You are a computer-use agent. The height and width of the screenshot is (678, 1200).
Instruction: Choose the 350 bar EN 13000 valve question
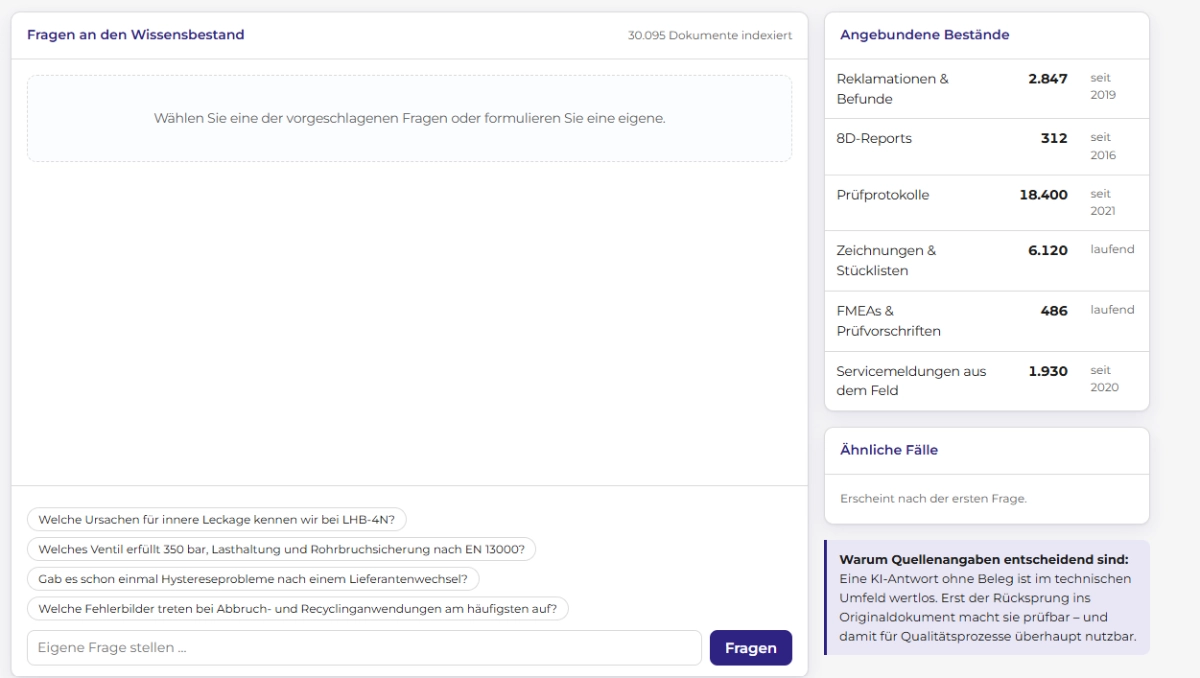pos(281,549)
